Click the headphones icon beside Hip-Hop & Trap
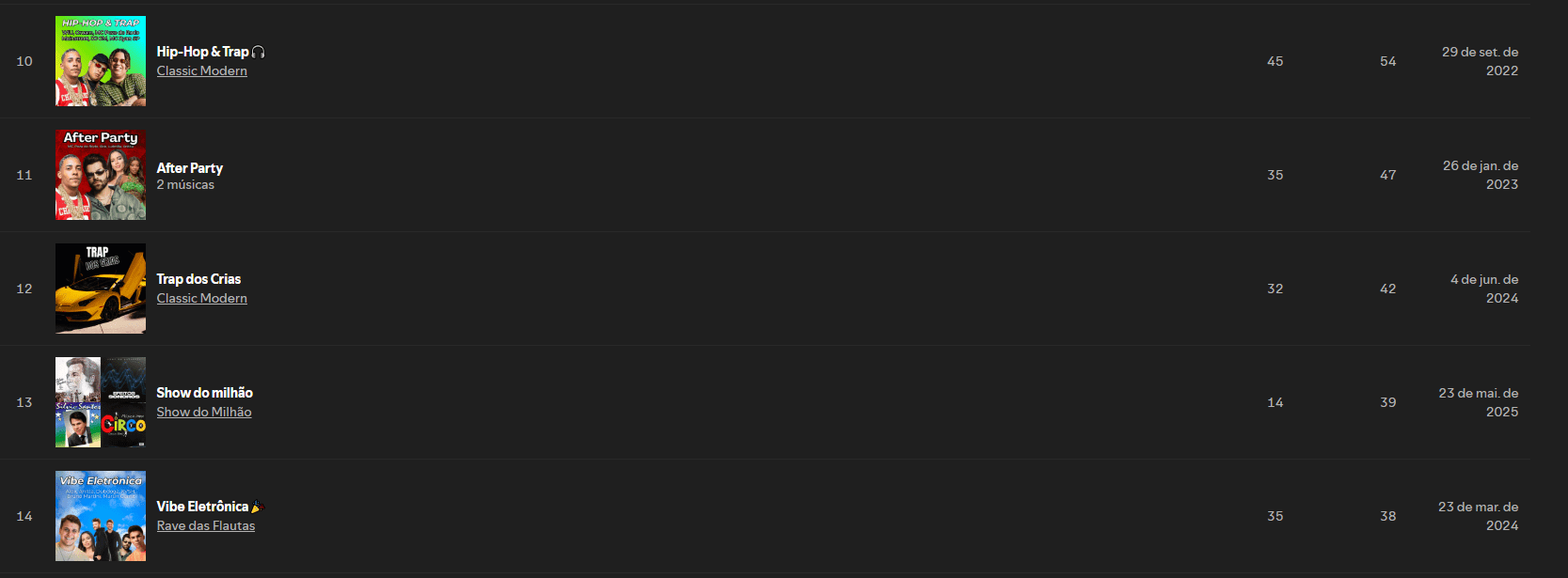This screenshot has width=1568, height=578. click(259, 52)
